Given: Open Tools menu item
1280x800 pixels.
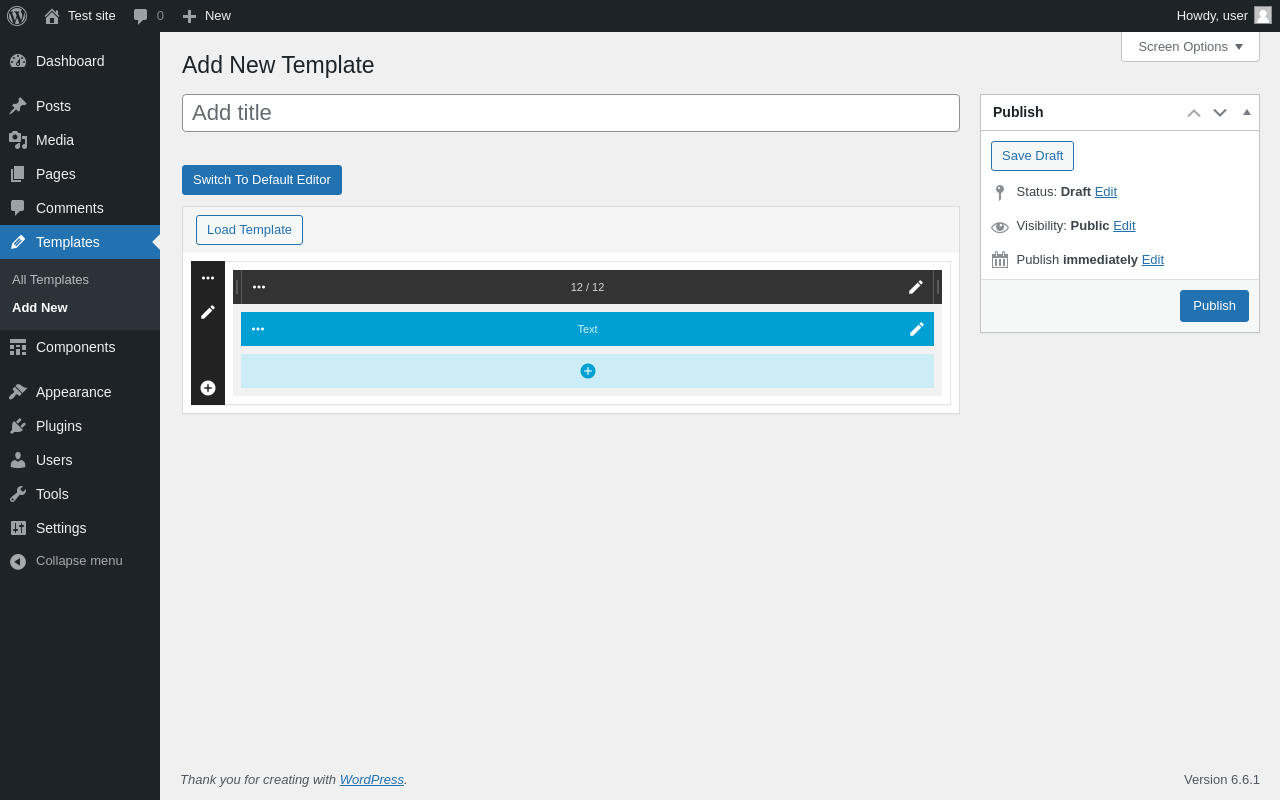Looking at the screenshot, I should pos(80,494).
